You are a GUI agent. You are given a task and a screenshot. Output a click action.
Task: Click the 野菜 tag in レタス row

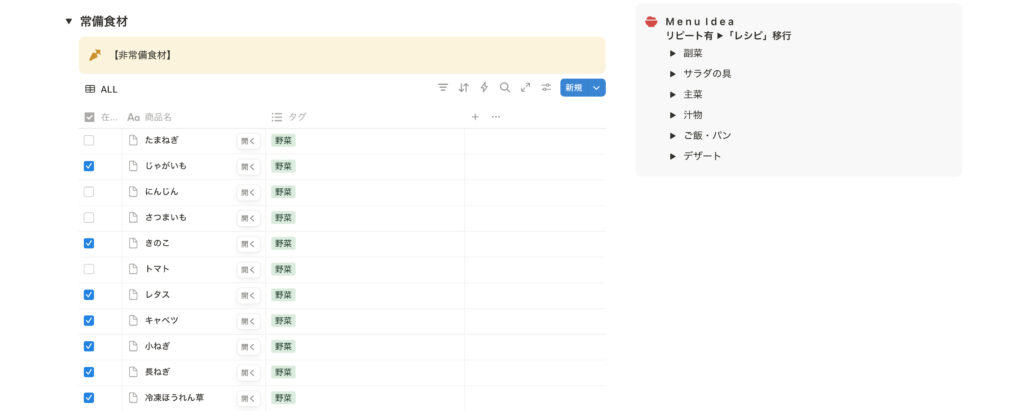[x=283, y=295]
